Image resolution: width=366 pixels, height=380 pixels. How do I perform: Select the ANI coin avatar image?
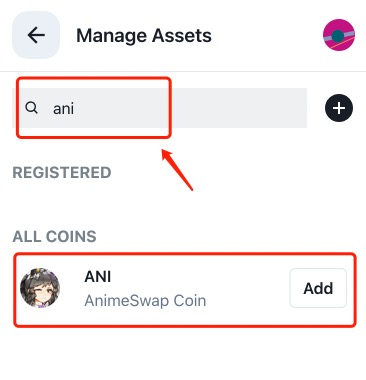point(40,288)
